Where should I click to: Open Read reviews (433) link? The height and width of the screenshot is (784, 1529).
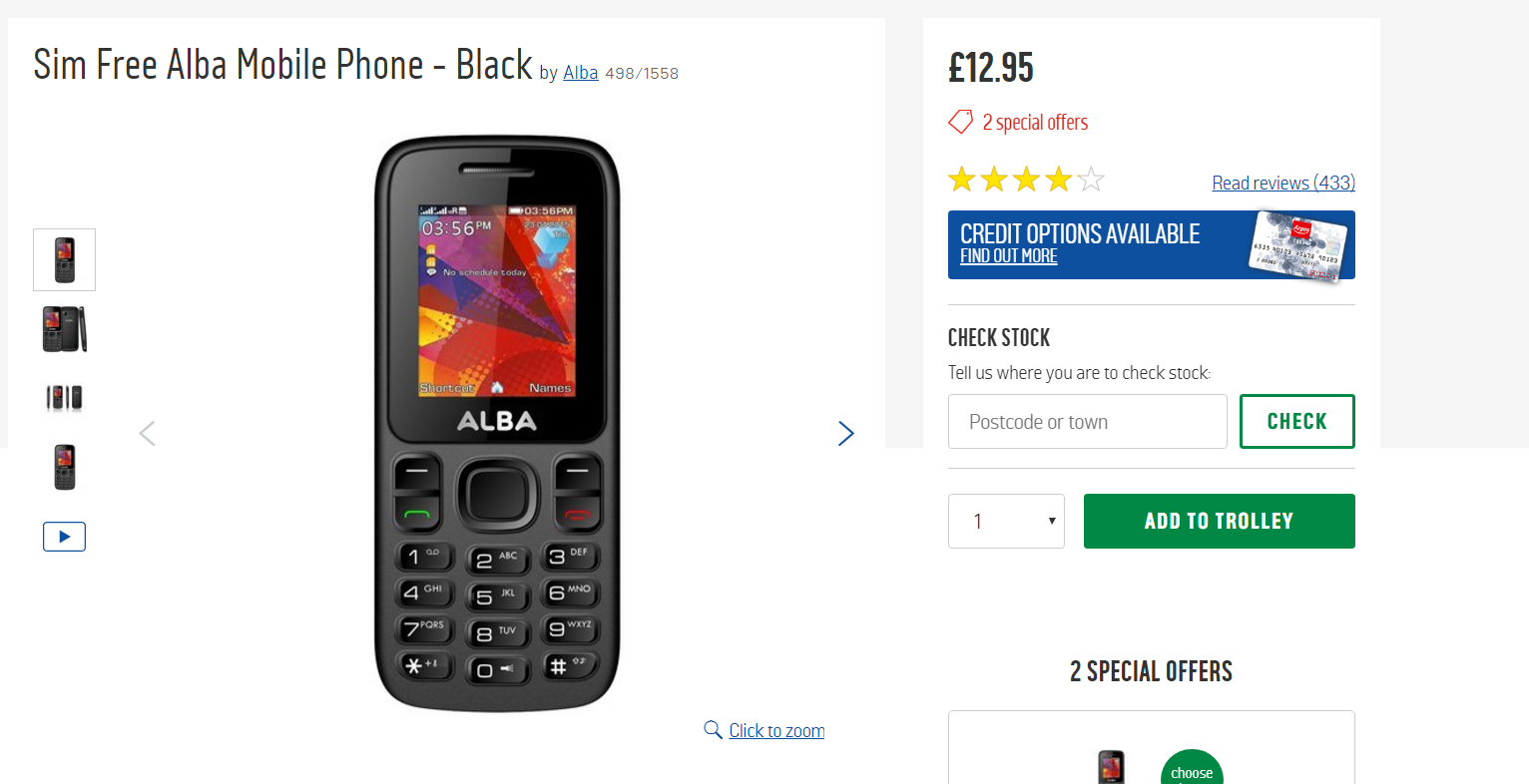click(1282, 183)
